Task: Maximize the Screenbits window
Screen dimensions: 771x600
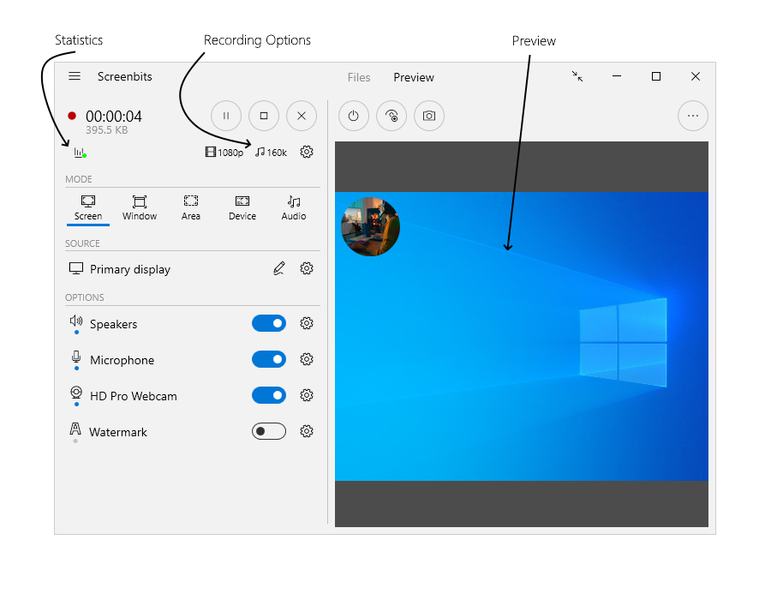Action: 656,76
